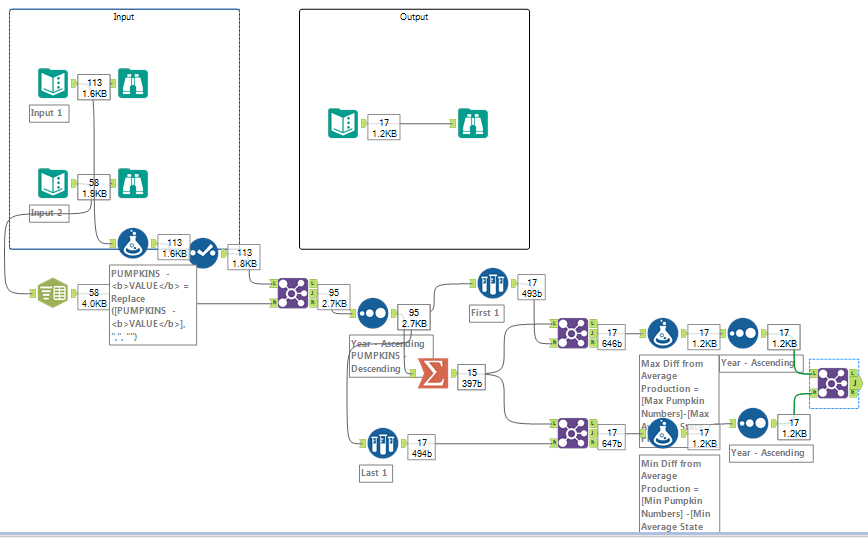Click the 58 4.0KB record count label
868x538 pixels.
(x=94, y=298)
